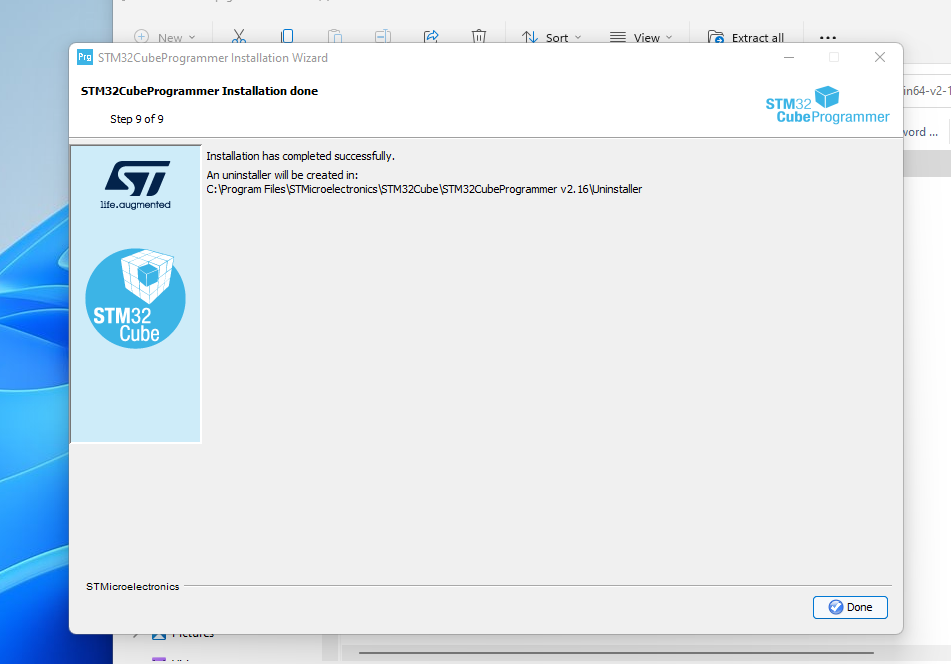Click 'Installation has completed successfully.' text
The height and width of the screenshot is (664, 951).
[x=300, y=156]
